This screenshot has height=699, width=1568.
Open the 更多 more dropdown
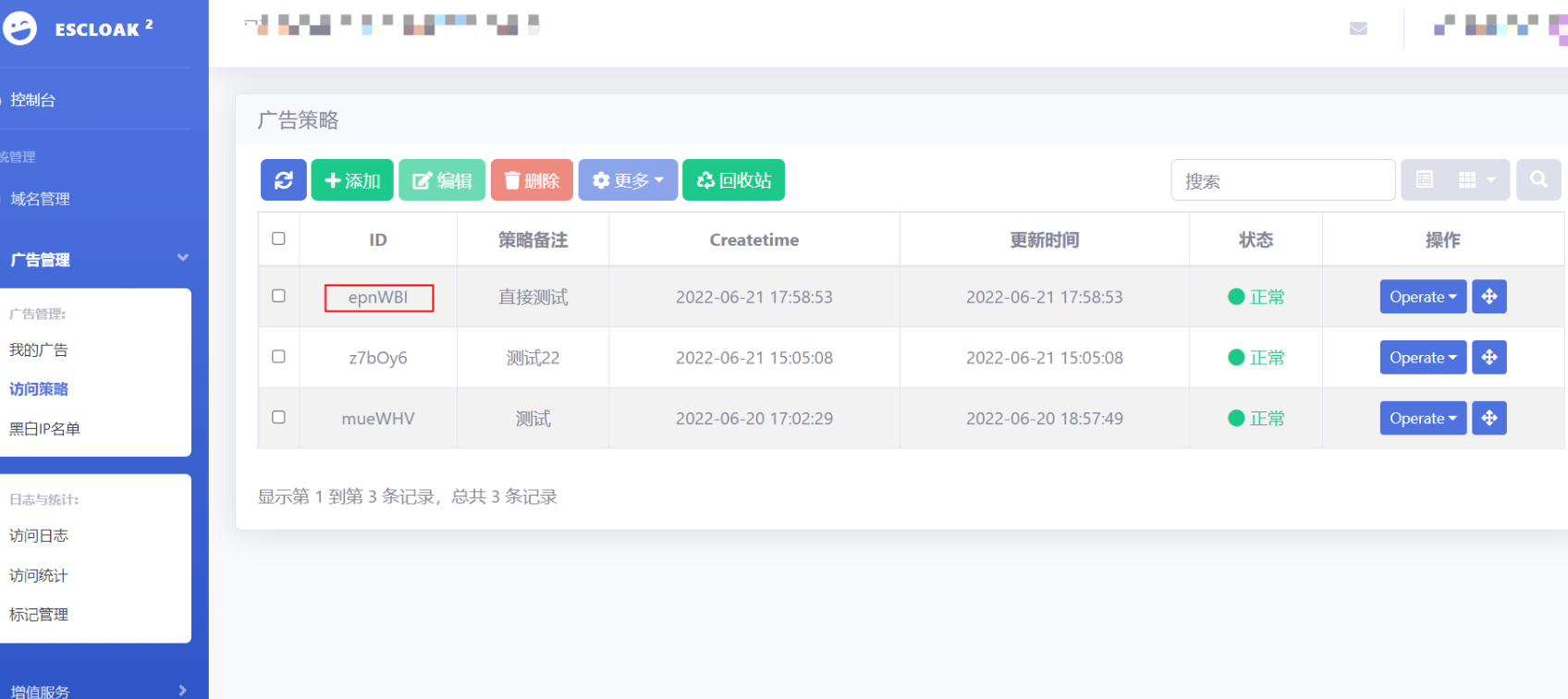(629, 180)
